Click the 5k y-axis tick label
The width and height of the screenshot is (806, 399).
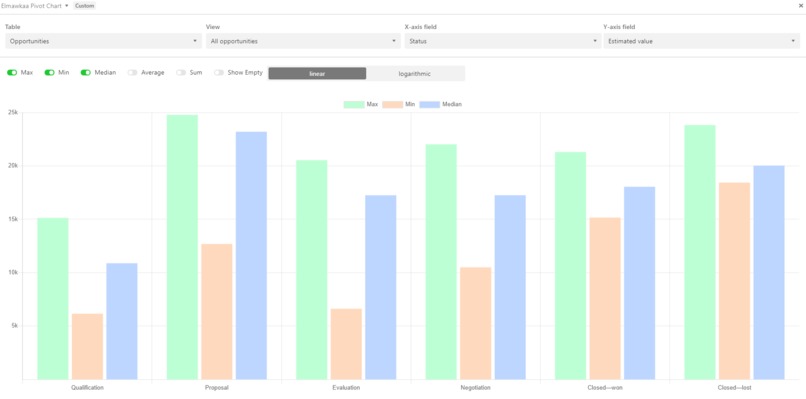coord(14,326)
